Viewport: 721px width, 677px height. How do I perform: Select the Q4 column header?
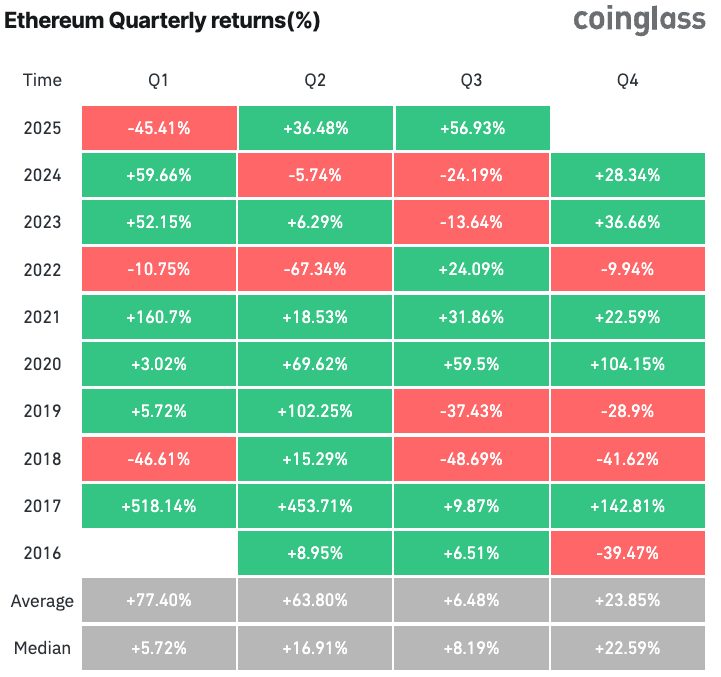tap(630, 80)
